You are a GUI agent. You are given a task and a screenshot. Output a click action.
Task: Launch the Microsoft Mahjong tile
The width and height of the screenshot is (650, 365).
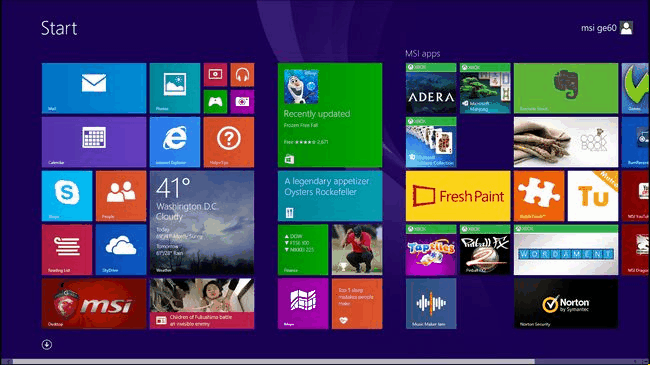(485, 88)
